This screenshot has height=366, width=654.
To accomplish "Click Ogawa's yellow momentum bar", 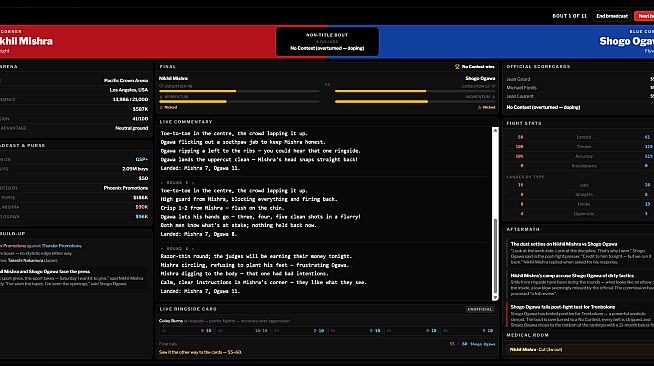I will [x=381, y=101].
